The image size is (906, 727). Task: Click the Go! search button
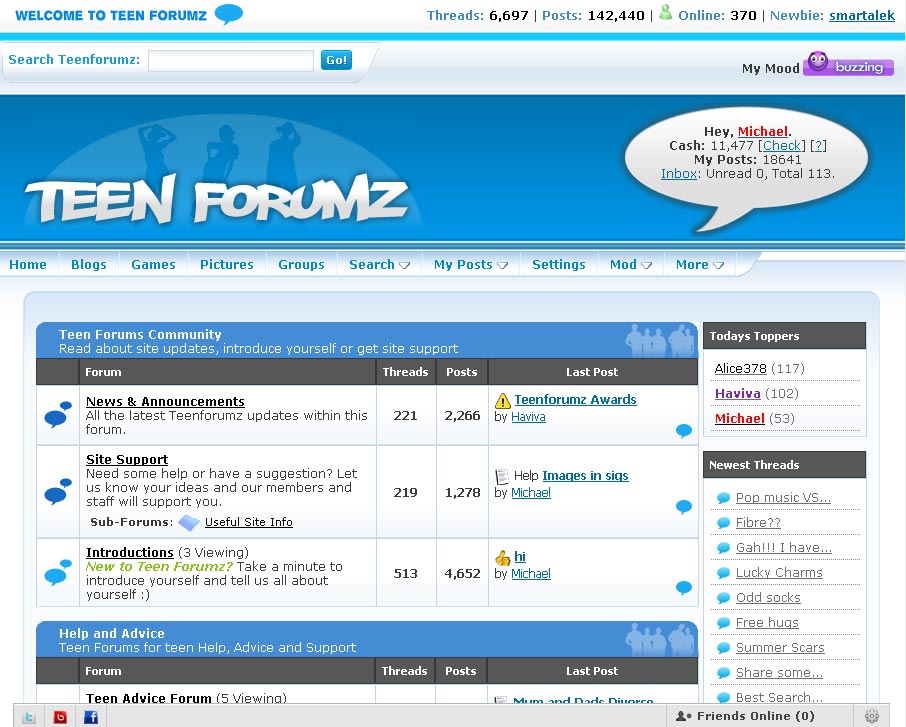[x=336, y=60]
